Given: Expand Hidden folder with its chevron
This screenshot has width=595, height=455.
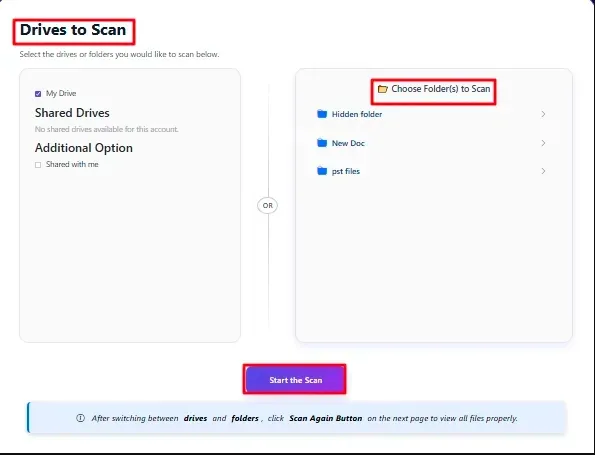Looking at the screenshot, I should point(543,114).
